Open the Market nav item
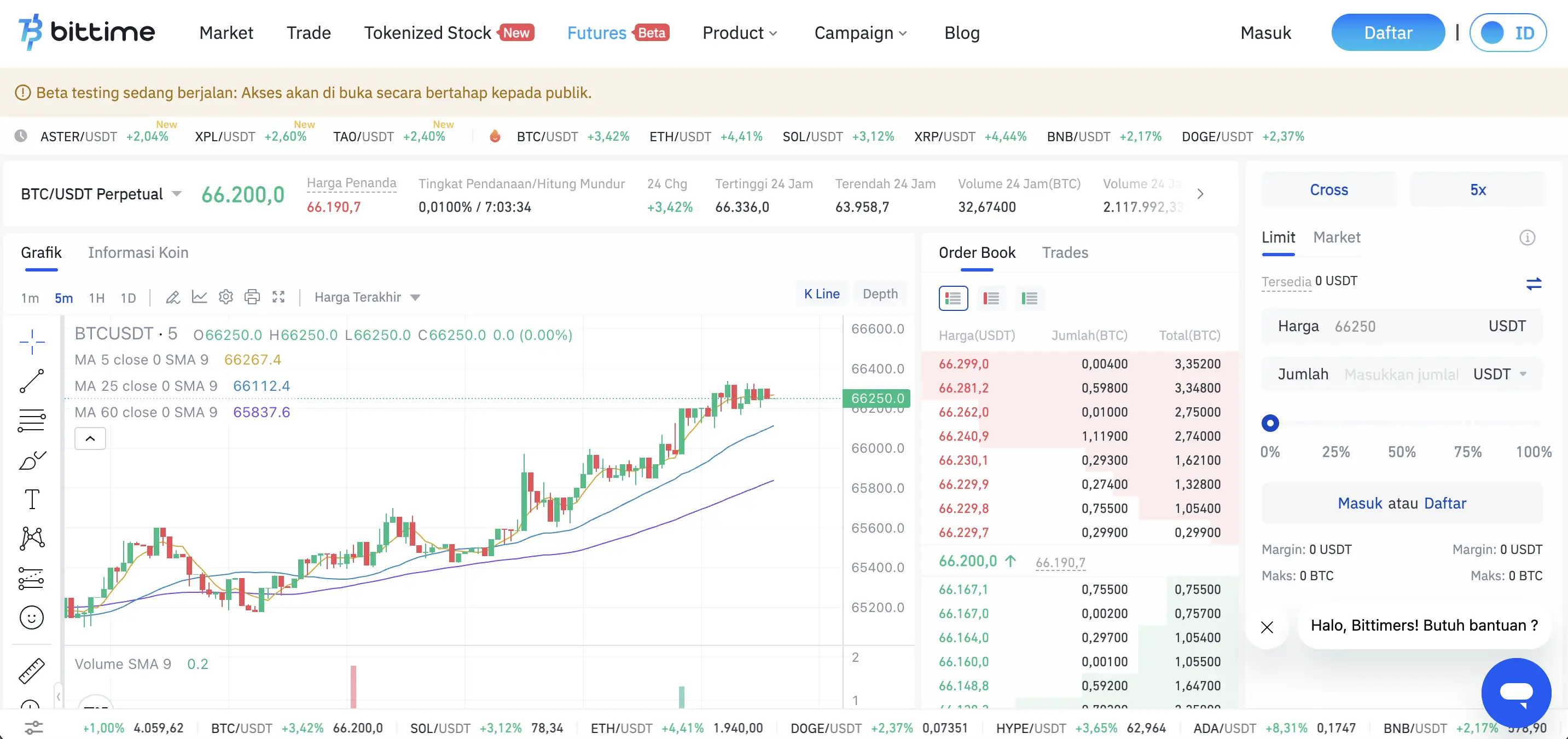 tap(226, 32)
